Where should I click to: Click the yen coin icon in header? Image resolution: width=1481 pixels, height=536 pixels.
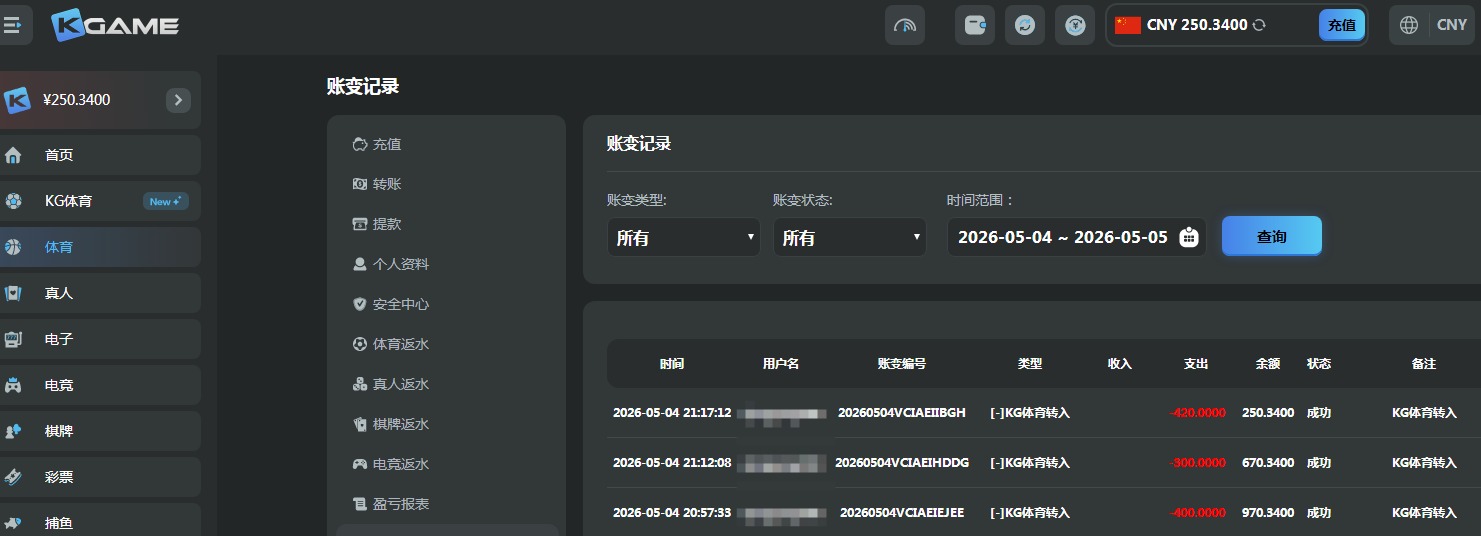click(x=1075, y=25)
